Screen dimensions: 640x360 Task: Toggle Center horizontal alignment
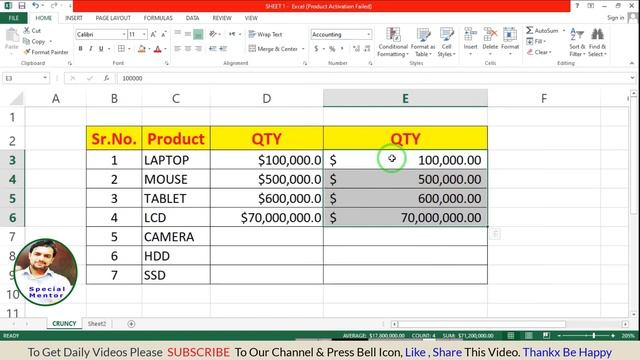point(188,49)
